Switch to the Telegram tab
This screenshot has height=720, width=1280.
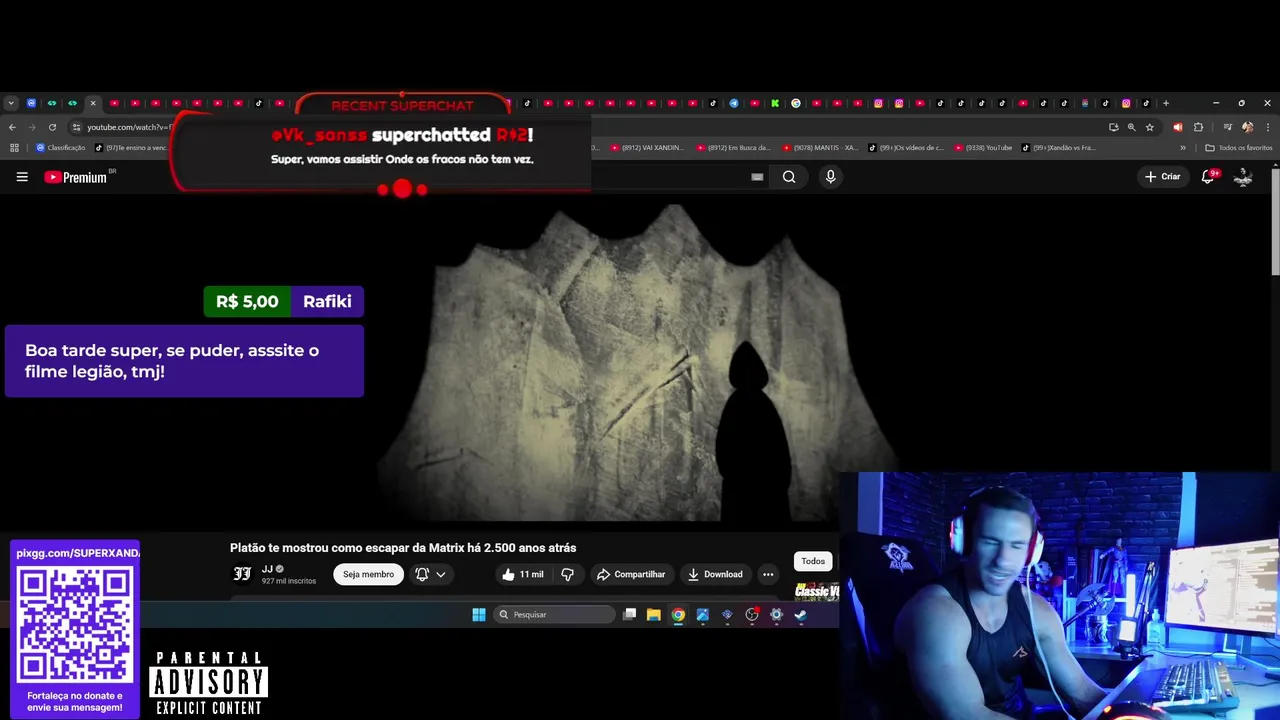pyautogui.click(x=734, y=103)
